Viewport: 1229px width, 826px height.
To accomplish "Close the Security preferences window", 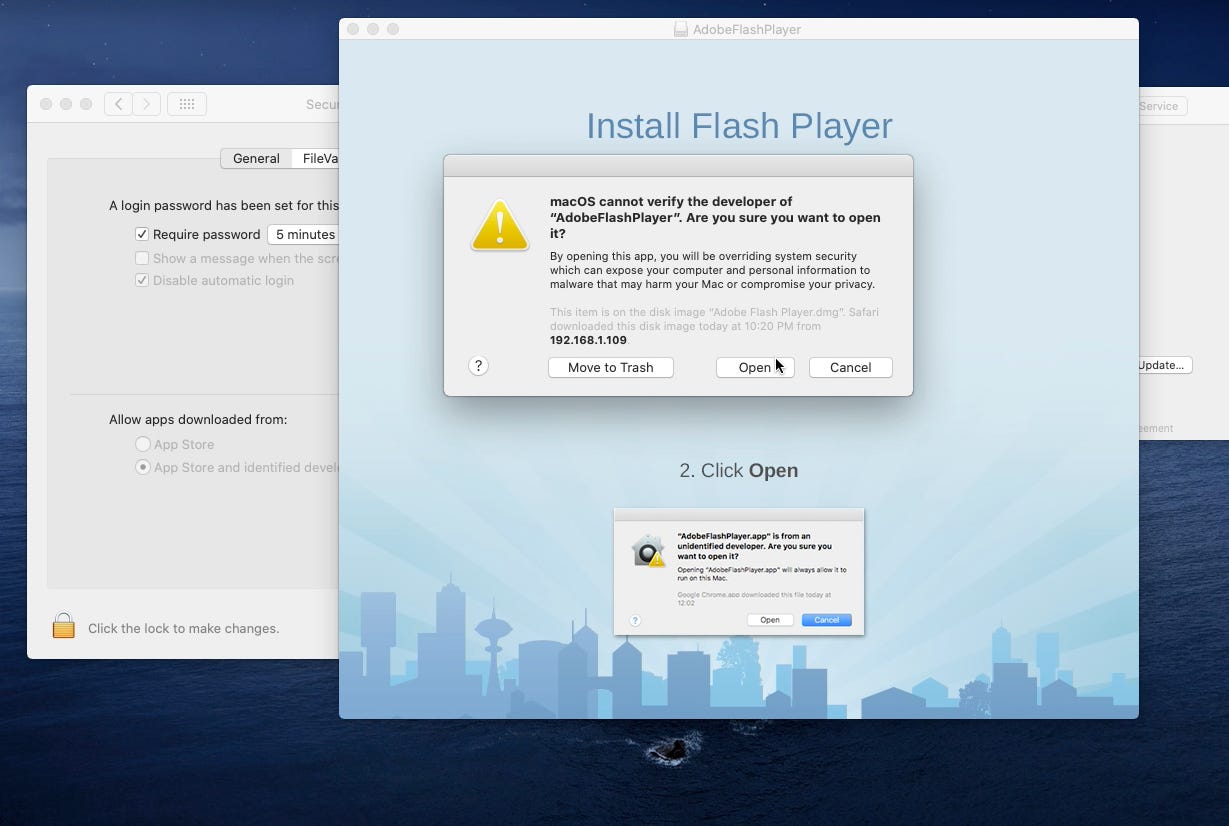I will pyautogui.click(x=46, y=104).
